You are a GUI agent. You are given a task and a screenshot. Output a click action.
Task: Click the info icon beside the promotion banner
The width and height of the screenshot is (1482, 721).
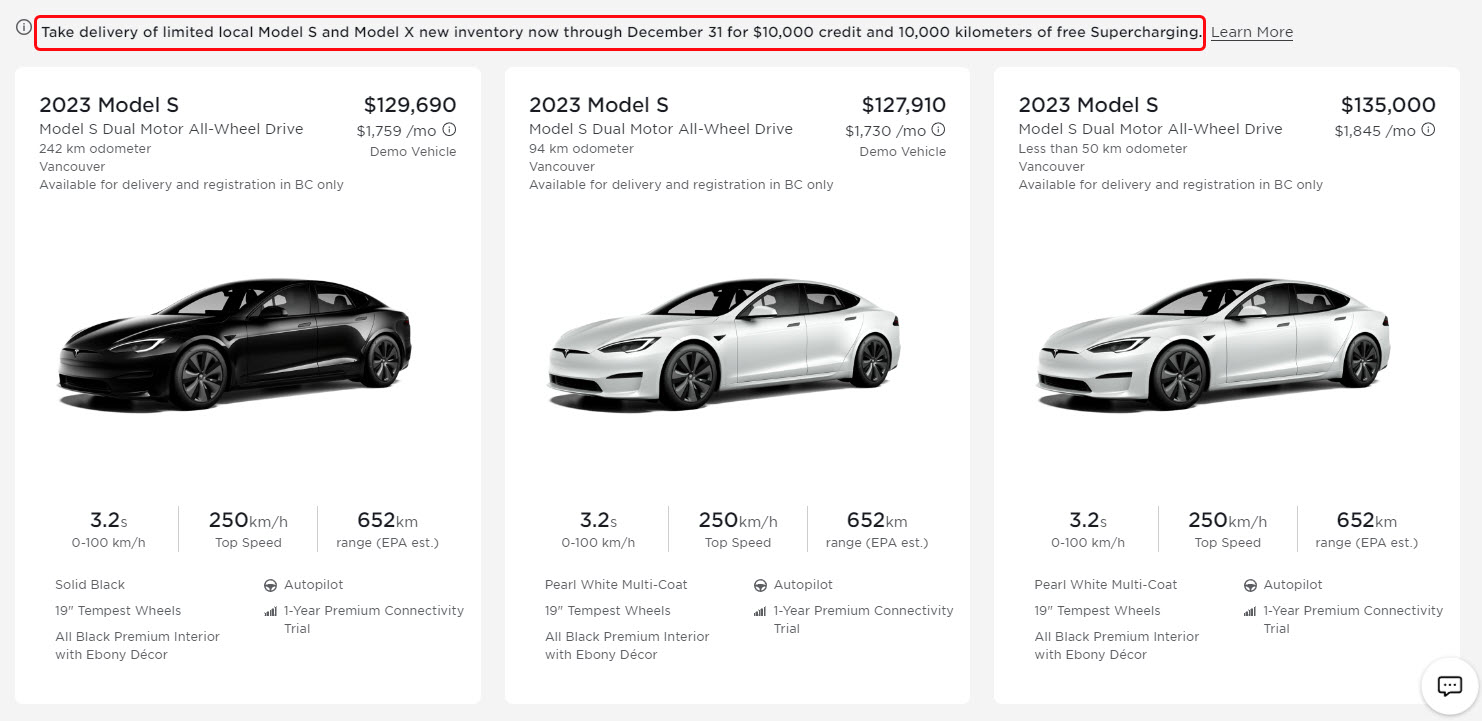tap(24, 28)
